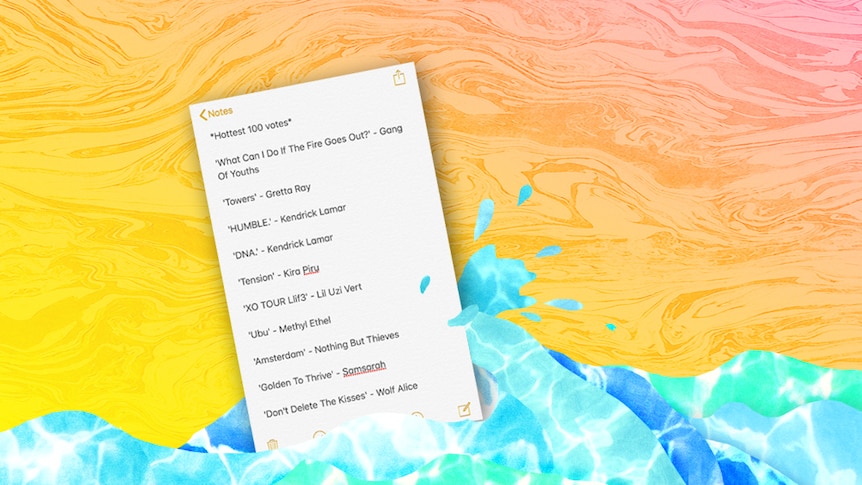Tap the 'Golden To Thrive' song title
The image size is (862, 485).
(x=296, y=381)
